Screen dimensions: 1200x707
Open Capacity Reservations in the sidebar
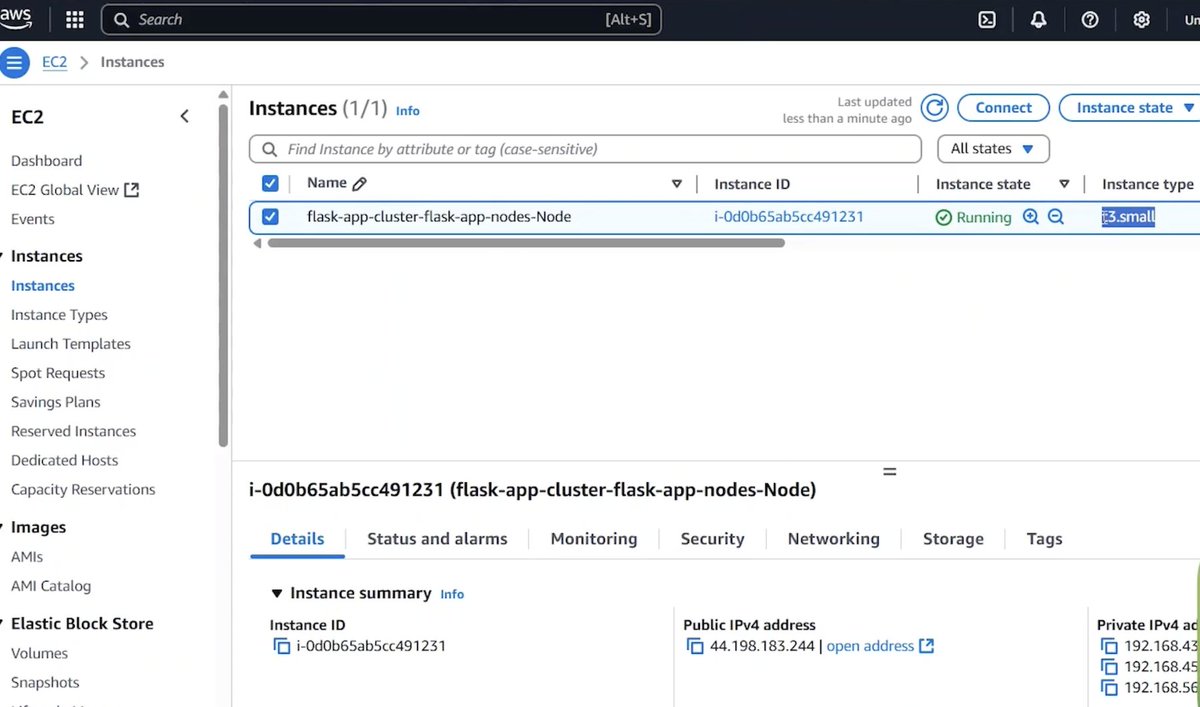click(83, 489)
